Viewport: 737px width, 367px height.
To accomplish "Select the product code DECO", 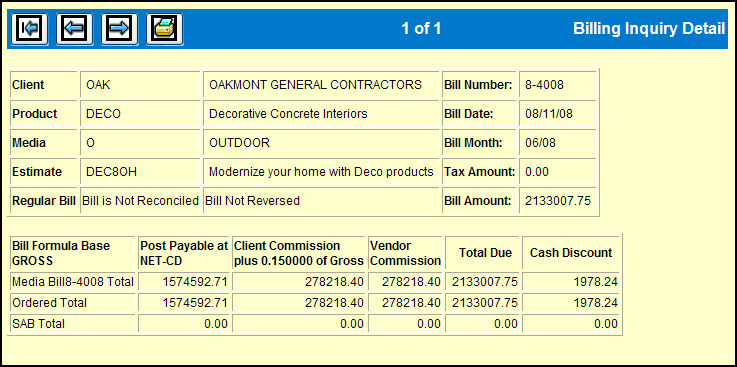I will [x=103, y=114].
